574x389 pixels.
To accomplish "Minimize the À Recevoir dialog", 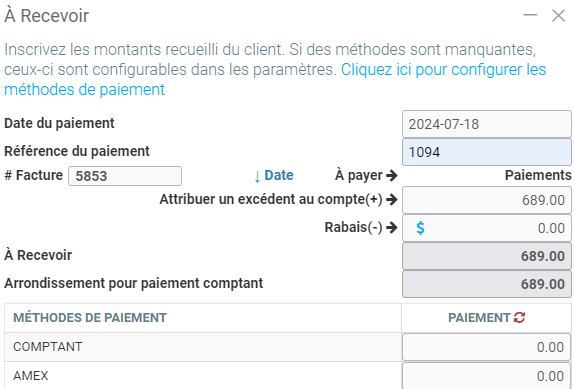I will 530,15.
